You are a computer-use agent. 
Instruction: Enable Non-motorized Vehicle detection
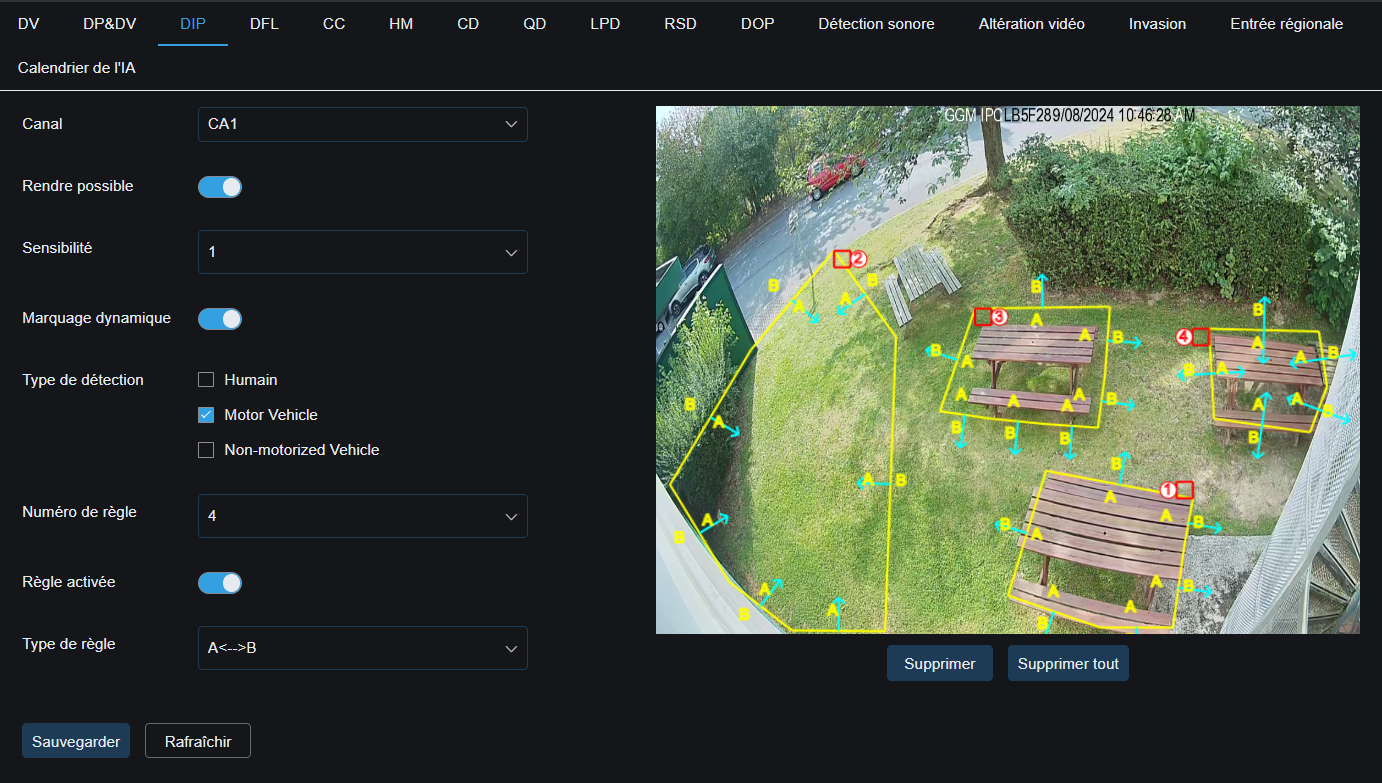pos(205,449)
